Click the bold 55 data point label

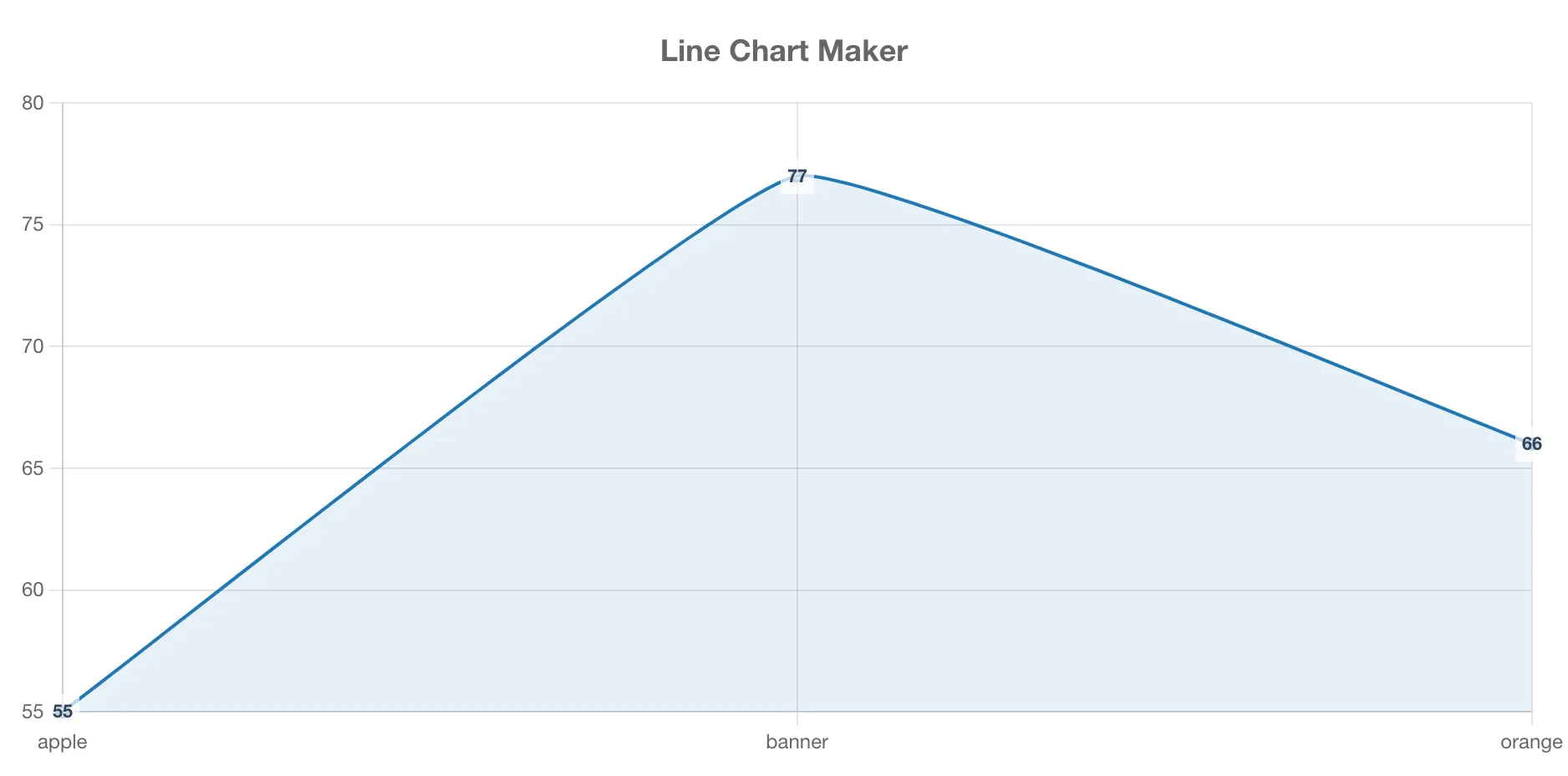coord(63,712)
